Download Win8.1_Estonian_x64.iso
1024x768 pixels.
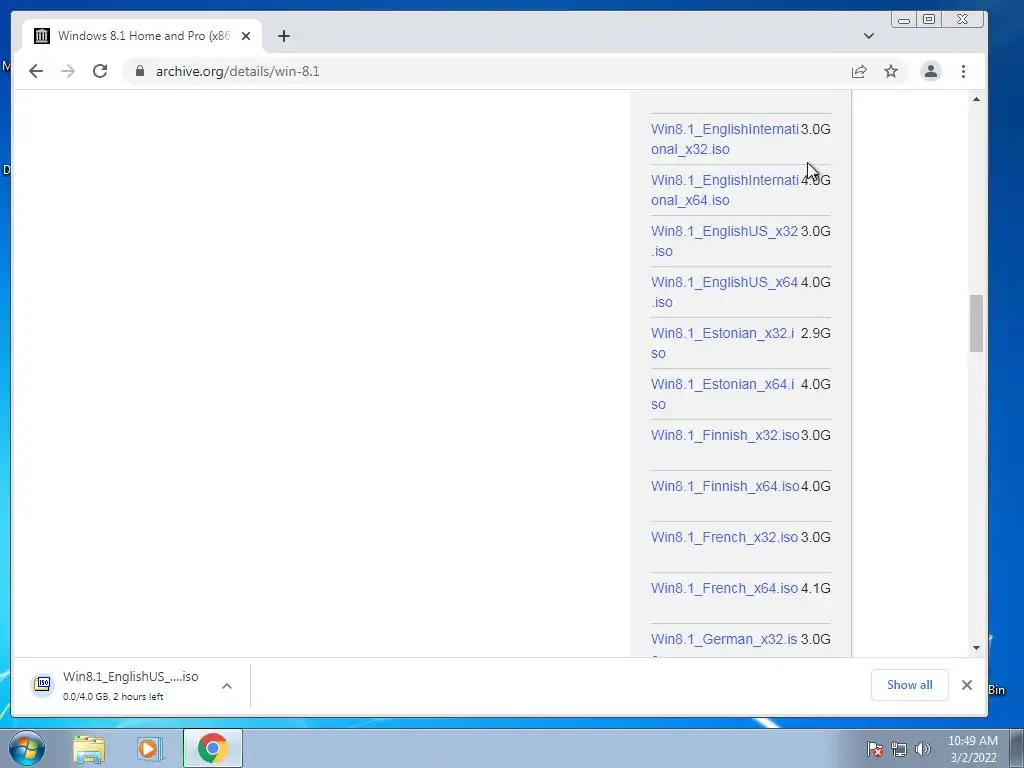point(722,394)
